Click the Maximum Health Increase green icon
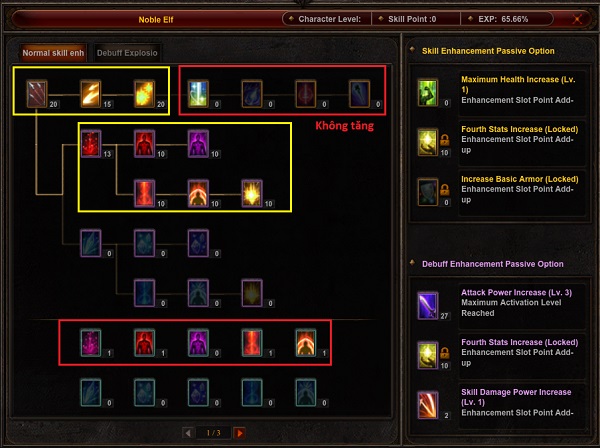Image resolution: width=600 pixels, height=448 pixels. tap(427, 93)
